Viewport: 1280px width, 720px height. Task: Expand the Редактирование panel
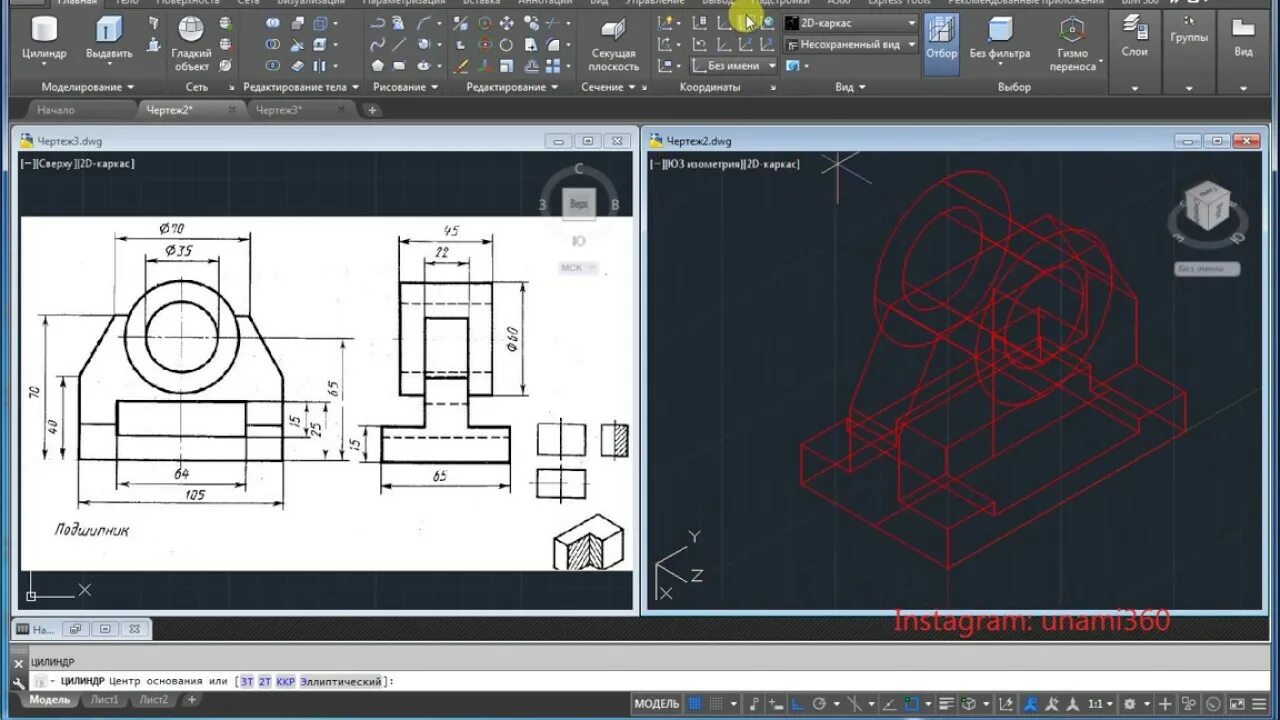pos(513,87)
